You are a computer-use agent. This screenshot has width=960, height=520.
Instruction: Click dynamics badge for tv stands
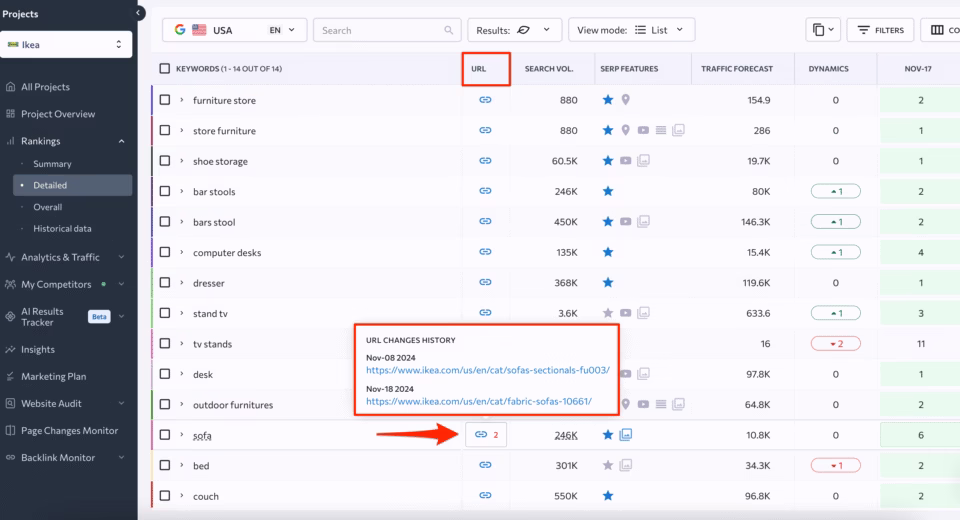click(836, 344)
